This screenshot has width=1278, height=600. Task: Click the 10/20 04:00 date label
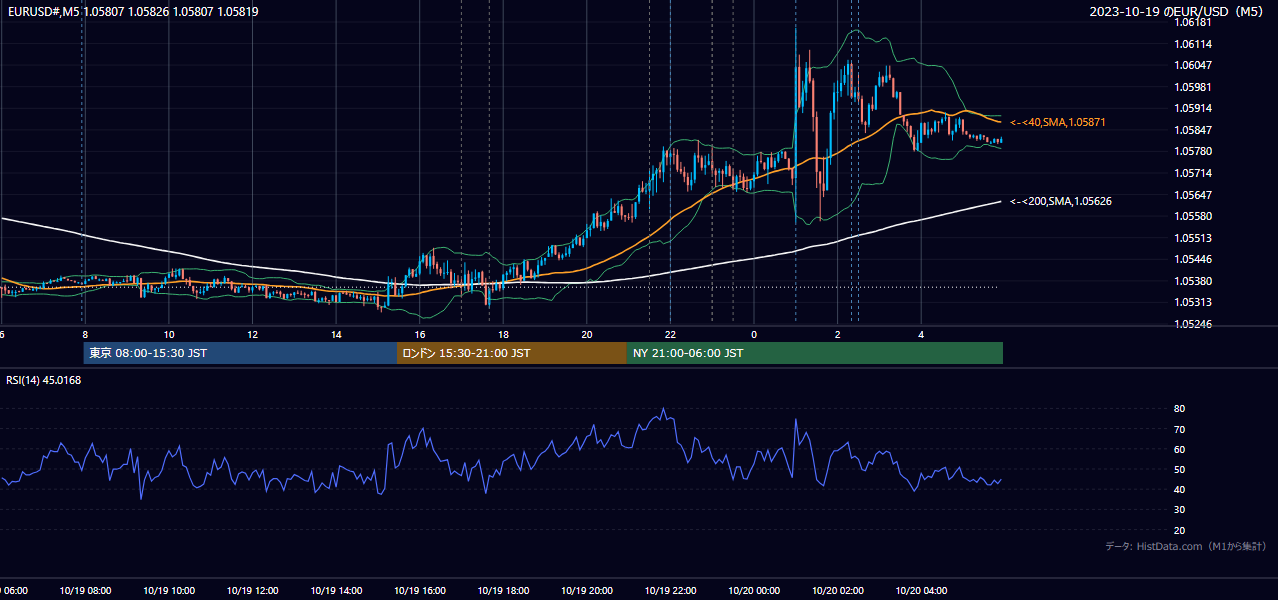point(921,591)
